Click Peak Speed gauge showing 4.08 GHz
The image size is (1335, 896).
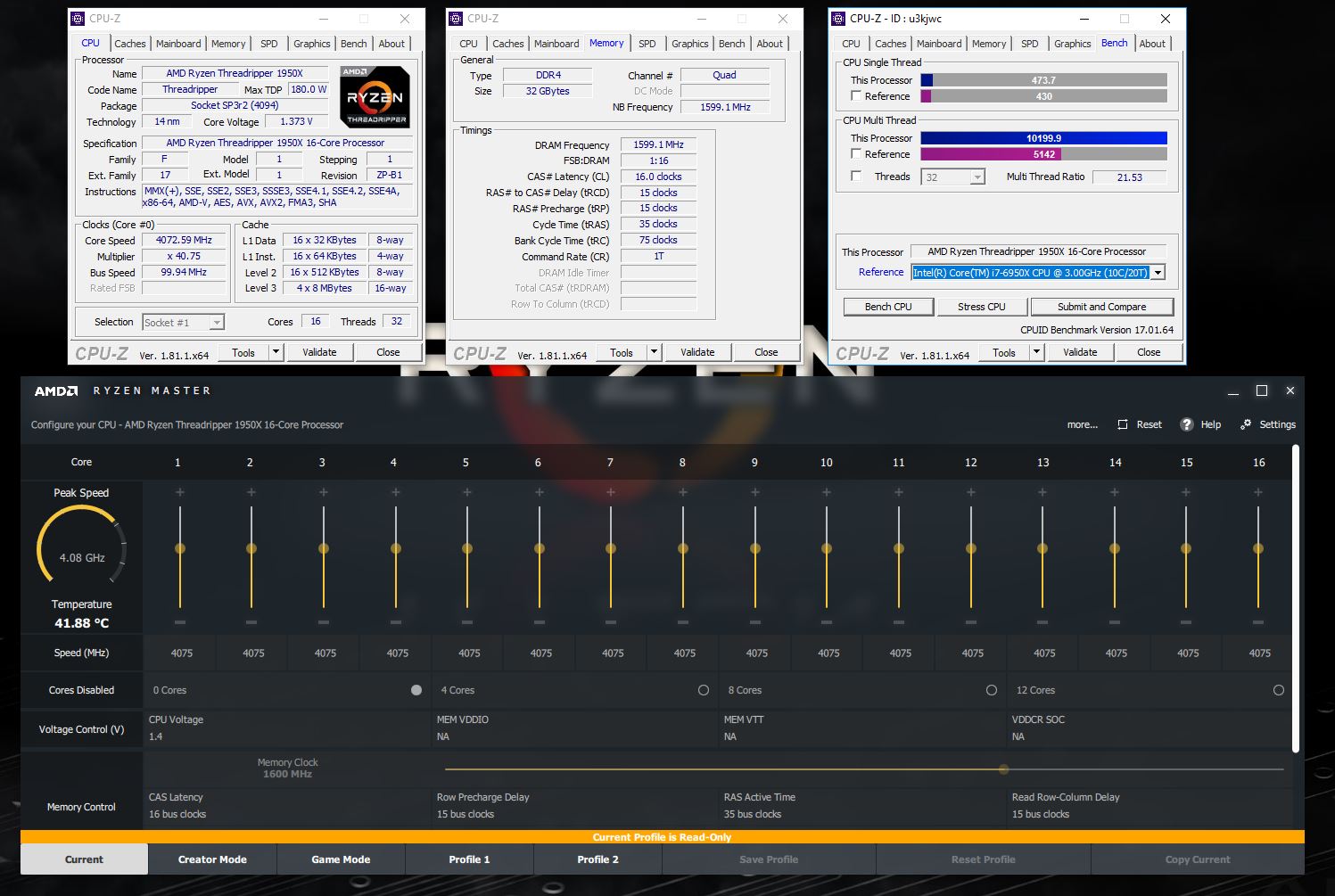(x=81, y=546)
